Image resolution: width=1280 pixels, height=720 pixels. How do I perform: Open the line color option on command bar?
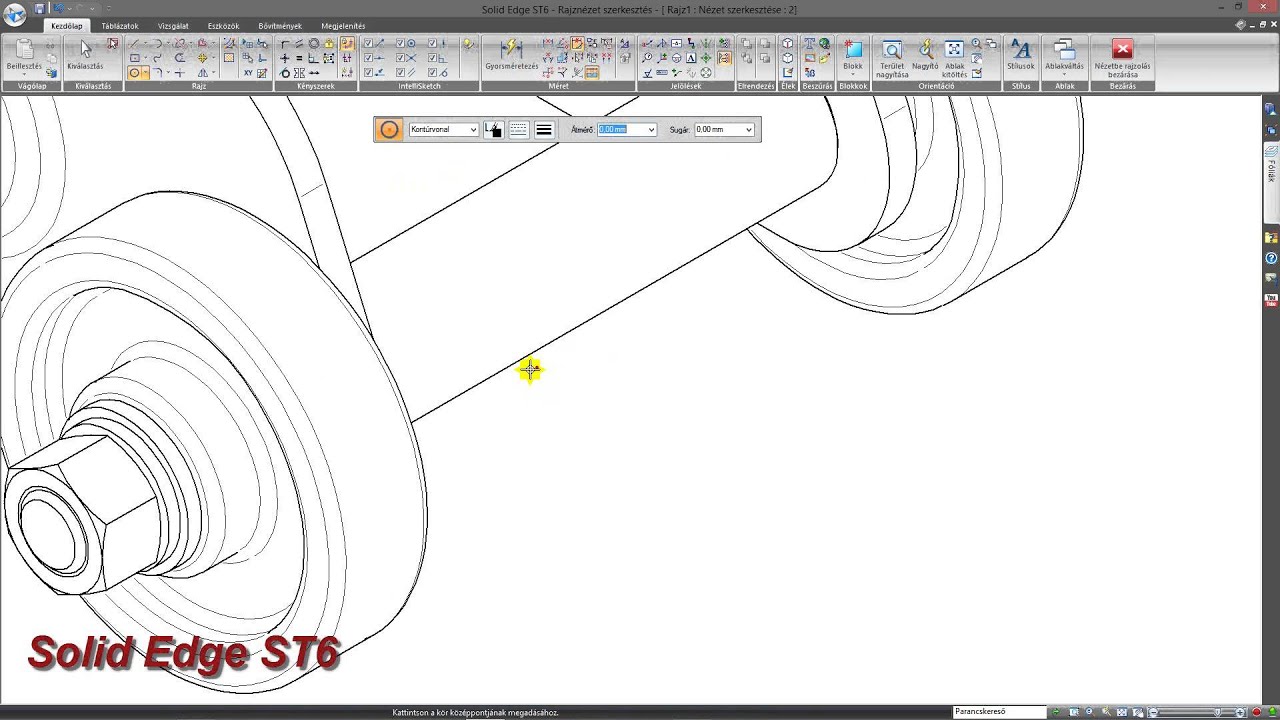(x=493, y=129)
